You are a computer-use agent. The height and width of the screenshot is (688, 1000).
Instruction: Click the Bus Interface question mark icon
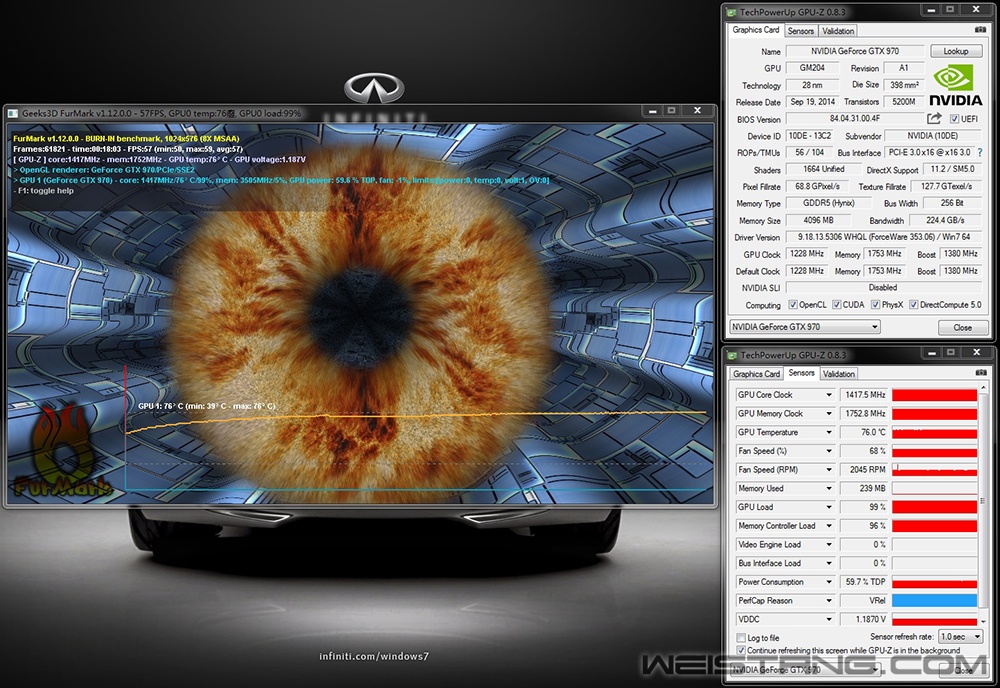[x=980, y=152]
